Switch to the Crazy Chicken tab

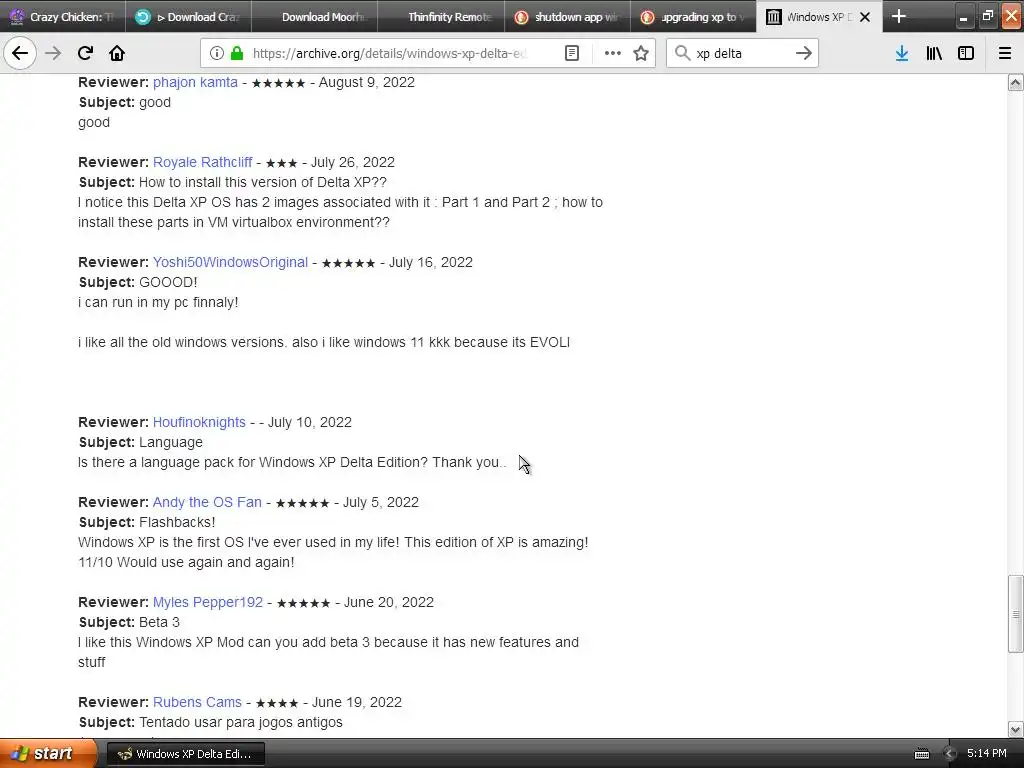[x=63, y=17]
